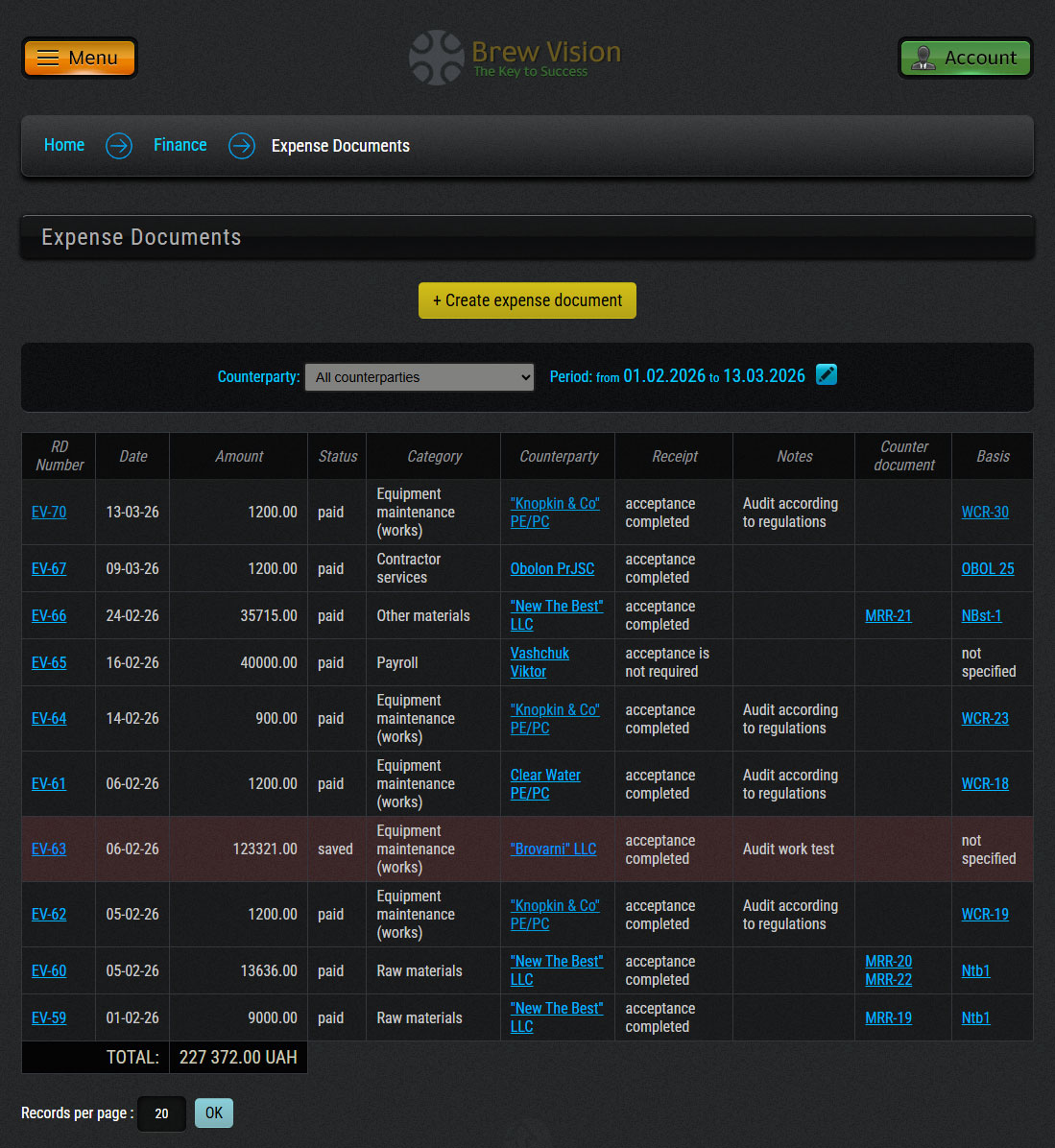View counter document MRR-21
This screenshot has width=1055, height=1148.
click(888, 616)
